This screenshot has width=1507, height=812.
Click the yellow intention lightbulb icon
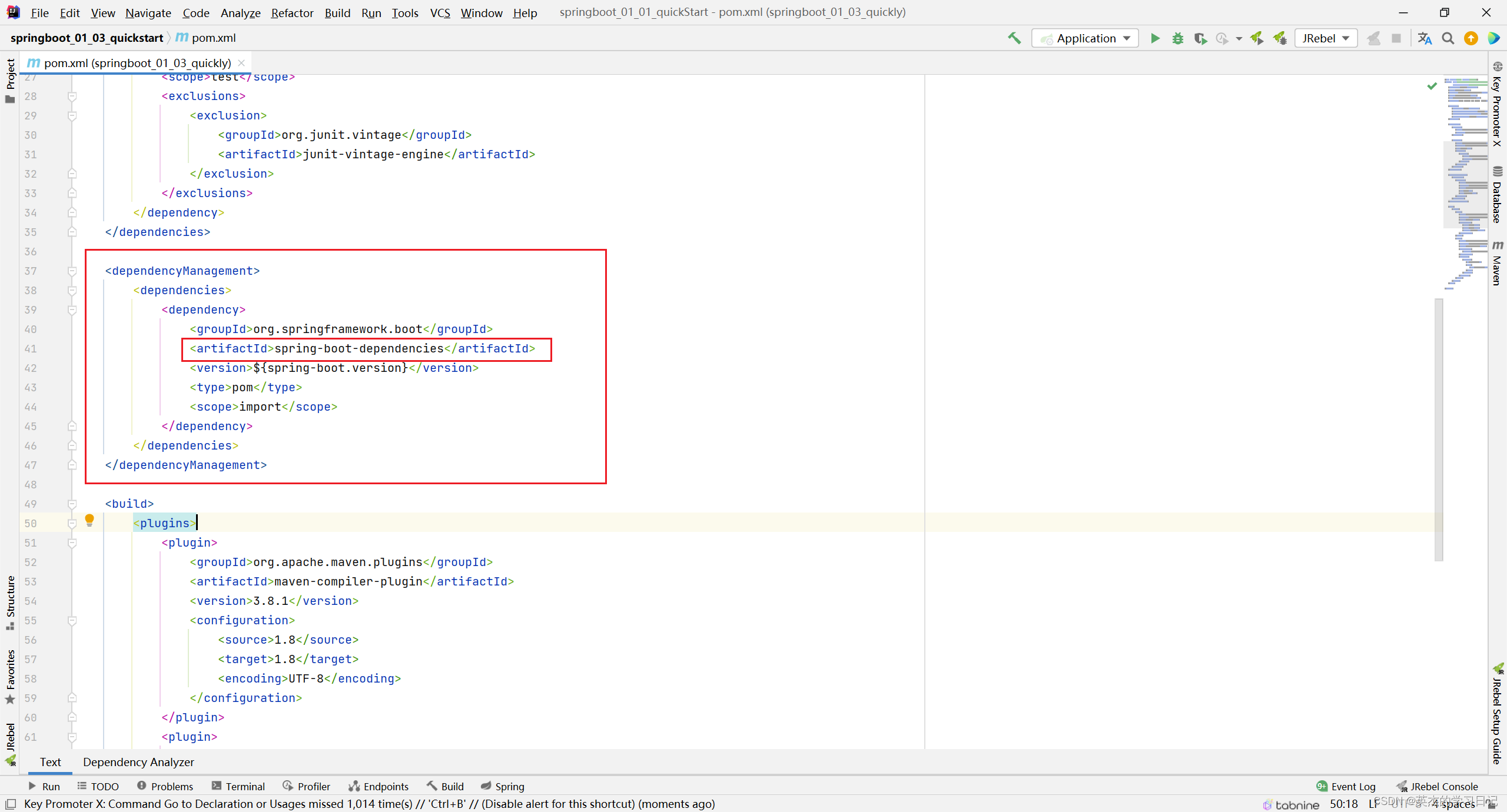click(x=89, y=520)
